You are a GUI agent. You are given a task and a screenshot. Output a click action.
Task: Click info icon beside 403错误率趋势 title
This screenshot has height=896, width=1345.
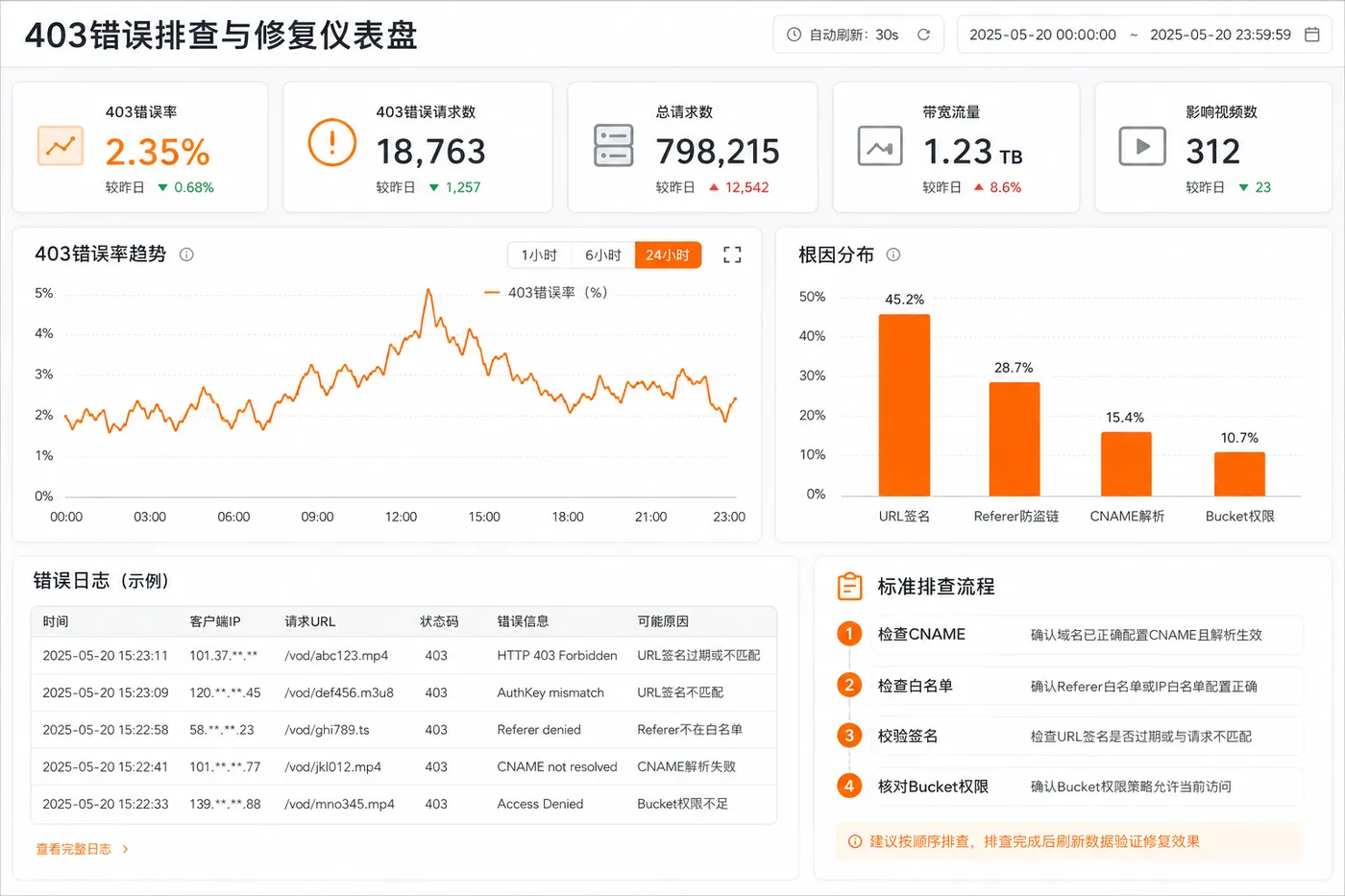pos(186,254)
